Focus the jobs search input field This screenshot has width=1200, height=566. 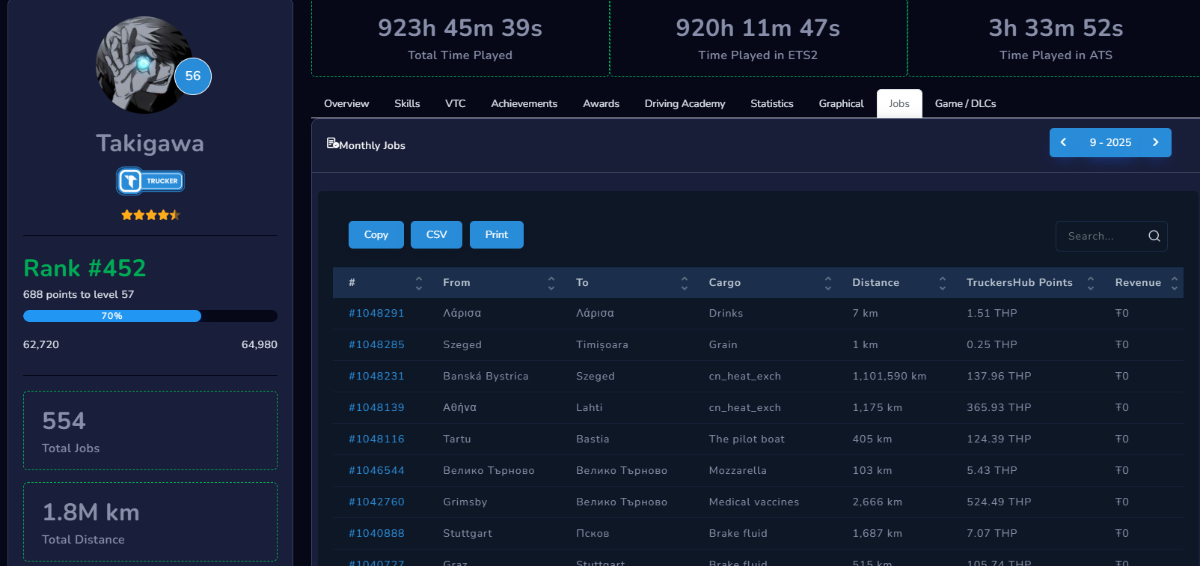(1101, 237)
